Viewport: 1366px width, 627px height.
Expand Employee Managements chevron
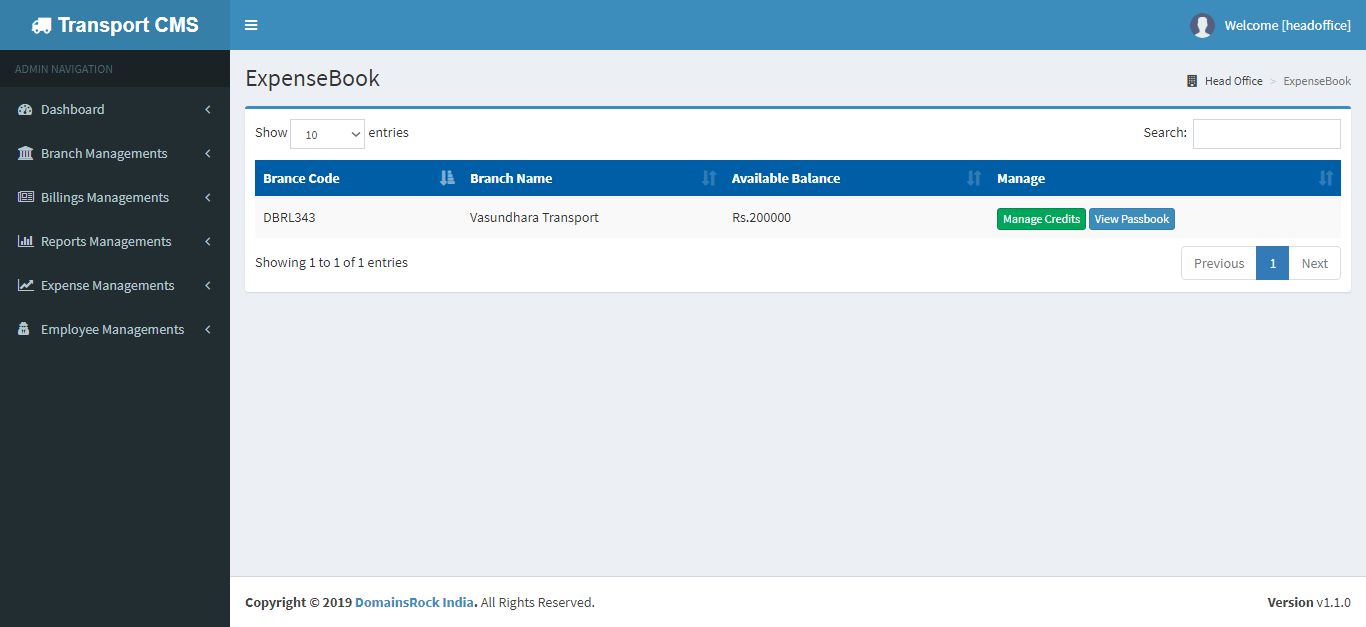(208, 329)
